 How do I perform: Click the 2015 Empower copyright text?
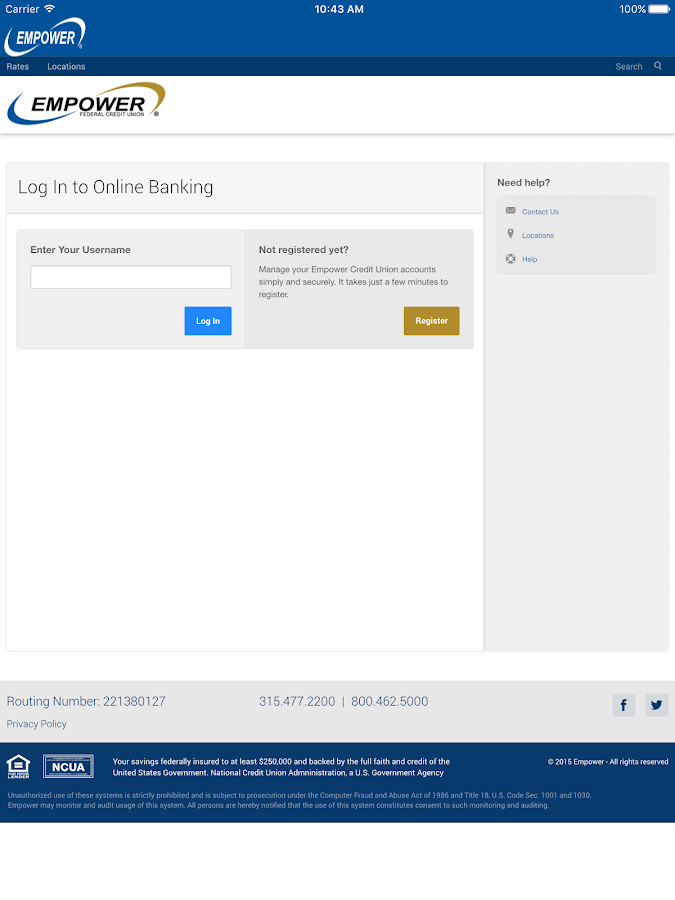click(x=608, y=762)
